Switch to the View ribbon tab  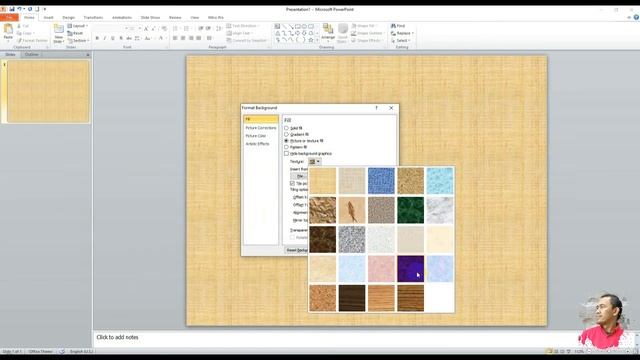tap(195, 18)
